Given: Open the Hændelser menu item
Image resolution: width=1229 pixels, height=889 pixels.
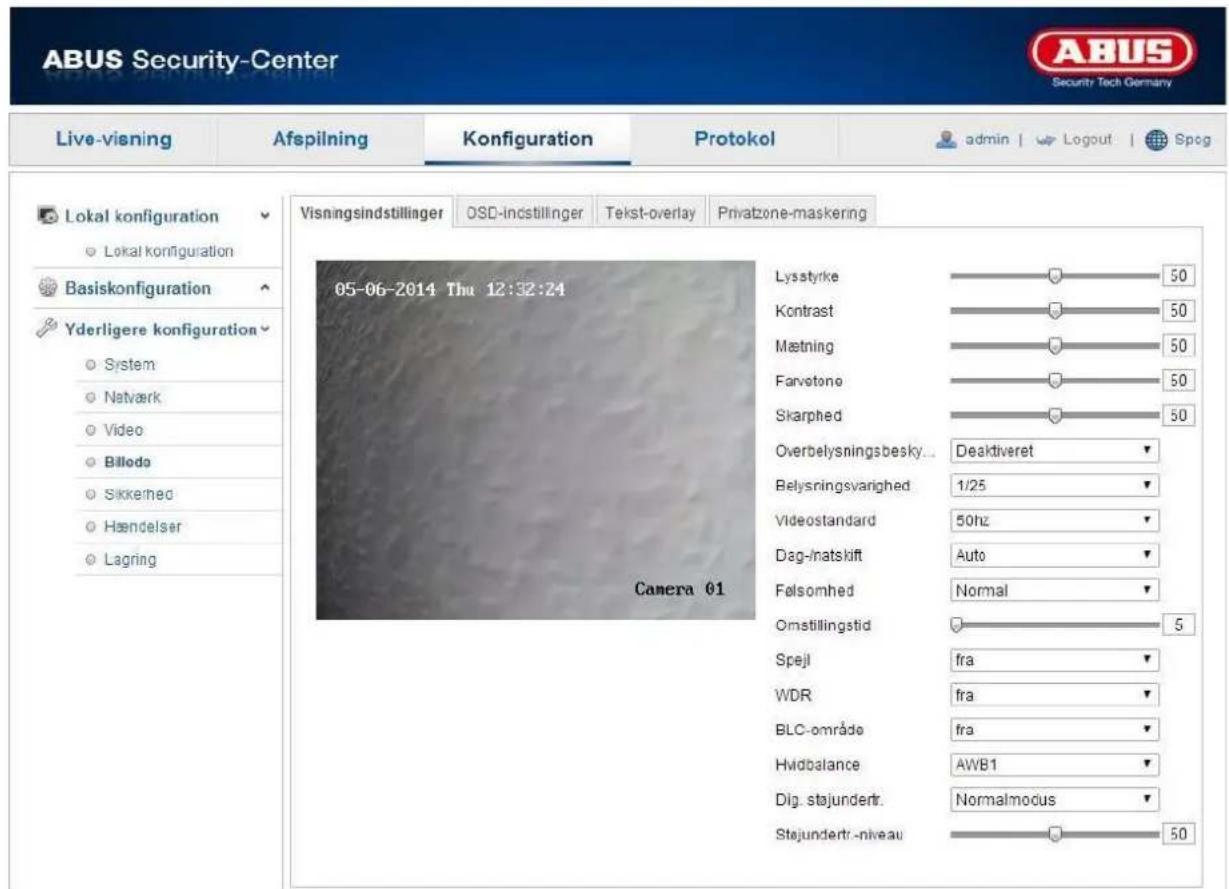Looking at the screenshot, I should tap(143, 526).
